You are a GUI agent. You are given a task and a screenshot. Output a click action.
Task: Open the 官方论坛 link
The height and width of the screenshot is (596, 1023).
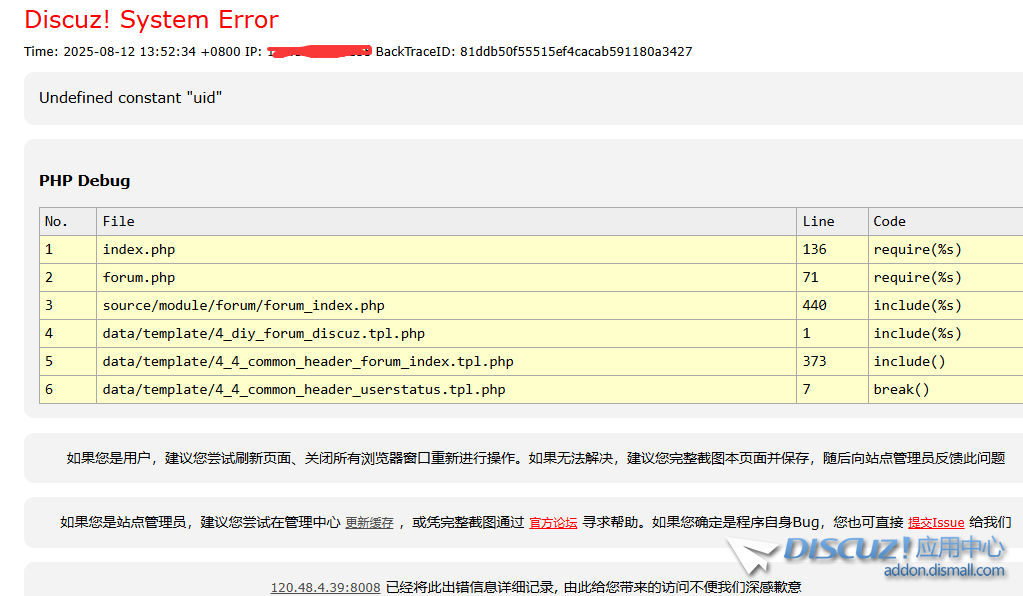pos(553,522)
